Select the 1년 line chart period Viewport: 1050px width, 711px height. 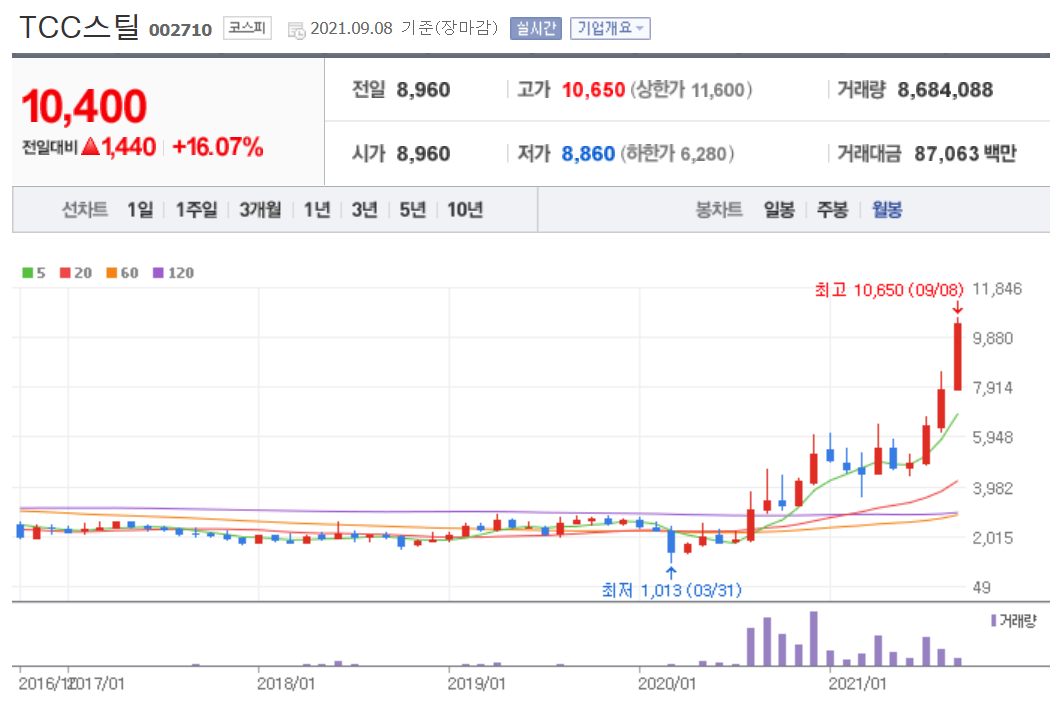pyautogui.click(x=317, y=210)
